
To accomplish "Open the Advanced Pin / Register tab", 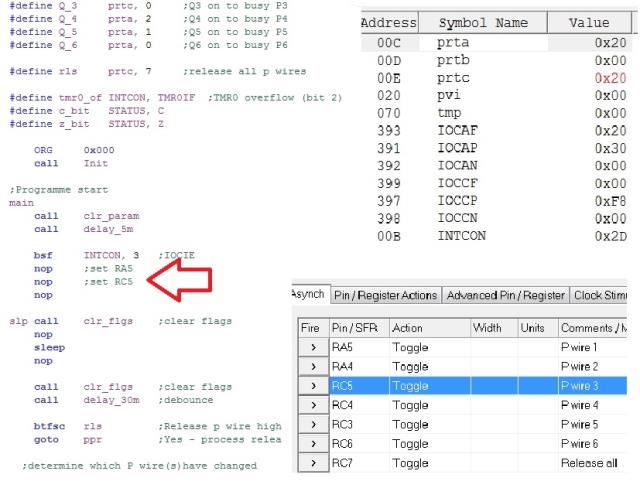I will pyautogui.click(x=505, y=295).
